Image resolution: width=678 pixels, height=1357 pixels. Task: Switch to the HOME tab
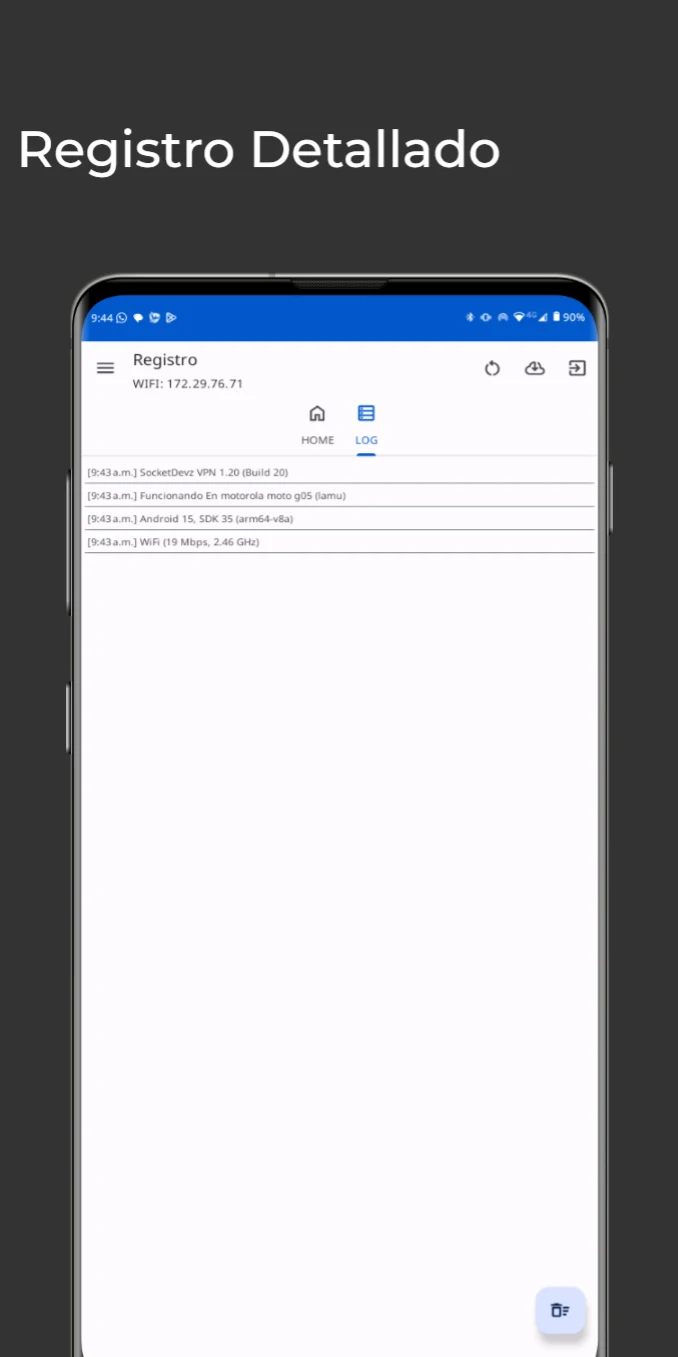(317, 425)
